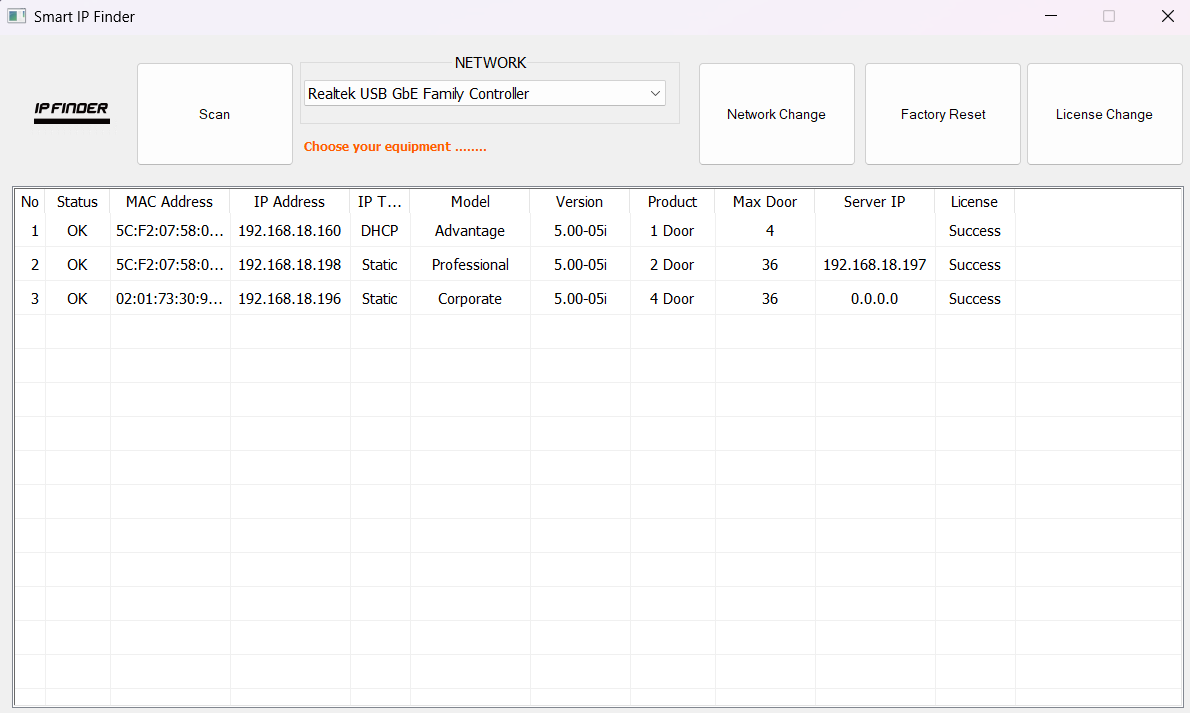The height and width of the screenshot is (713, 1190).
Task: Start a device Scan
Action: tap(214, 113)
